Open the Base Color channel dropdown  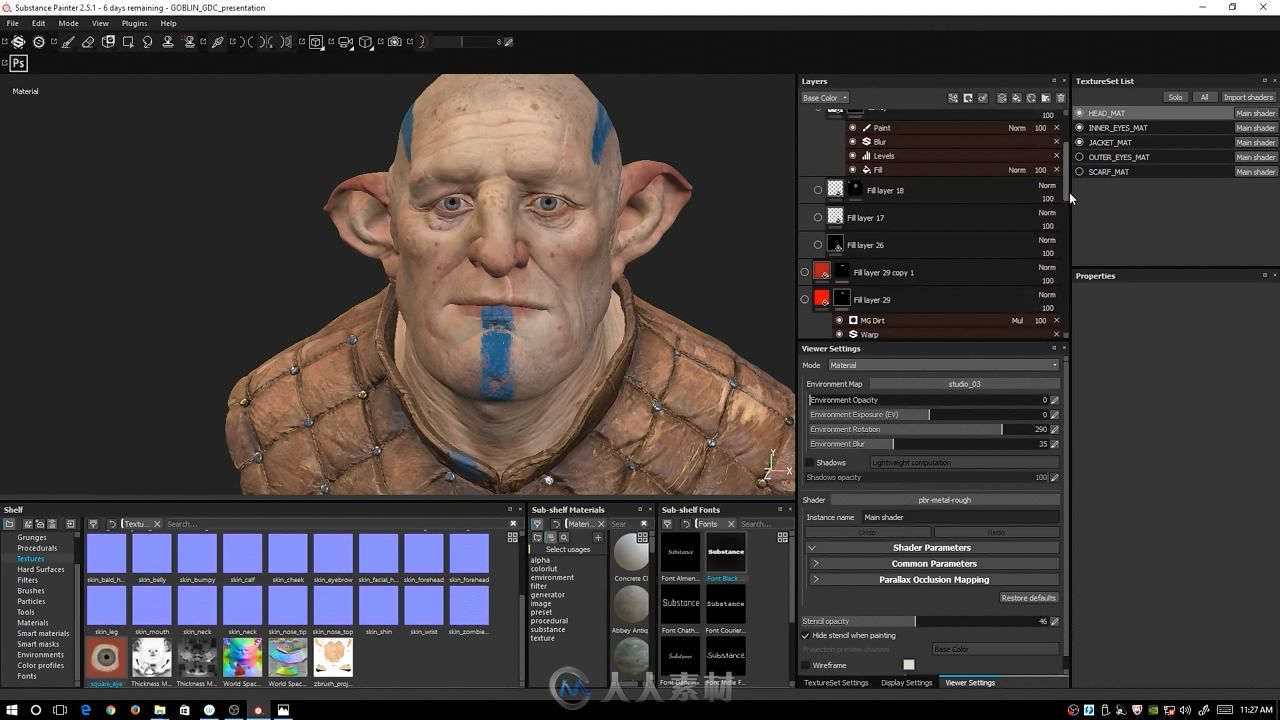(825, 98)
